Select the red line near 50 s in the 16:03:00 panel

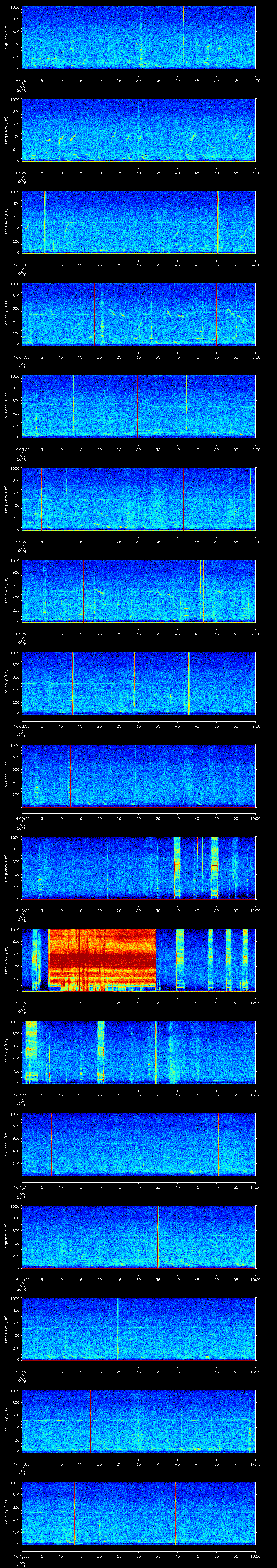tap(218, 222)
